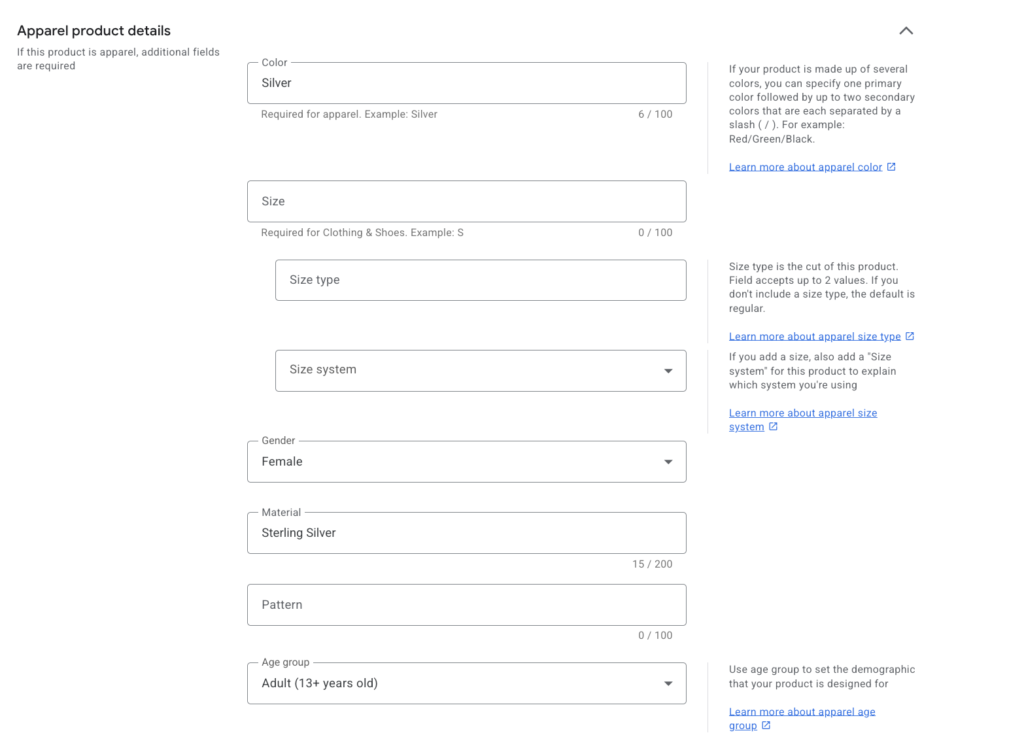The width and height of the screenshot is (1024, 735).
Task: Open the Size system dropdown arrow
Action: (668, 370)
